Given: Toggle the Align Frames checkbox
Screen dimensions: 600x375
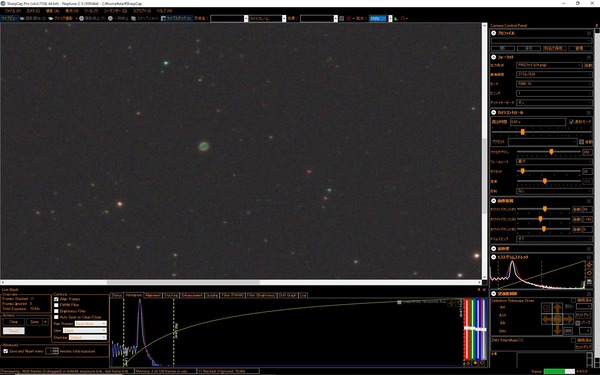Looking at the screenshot, I should (56, 299).
